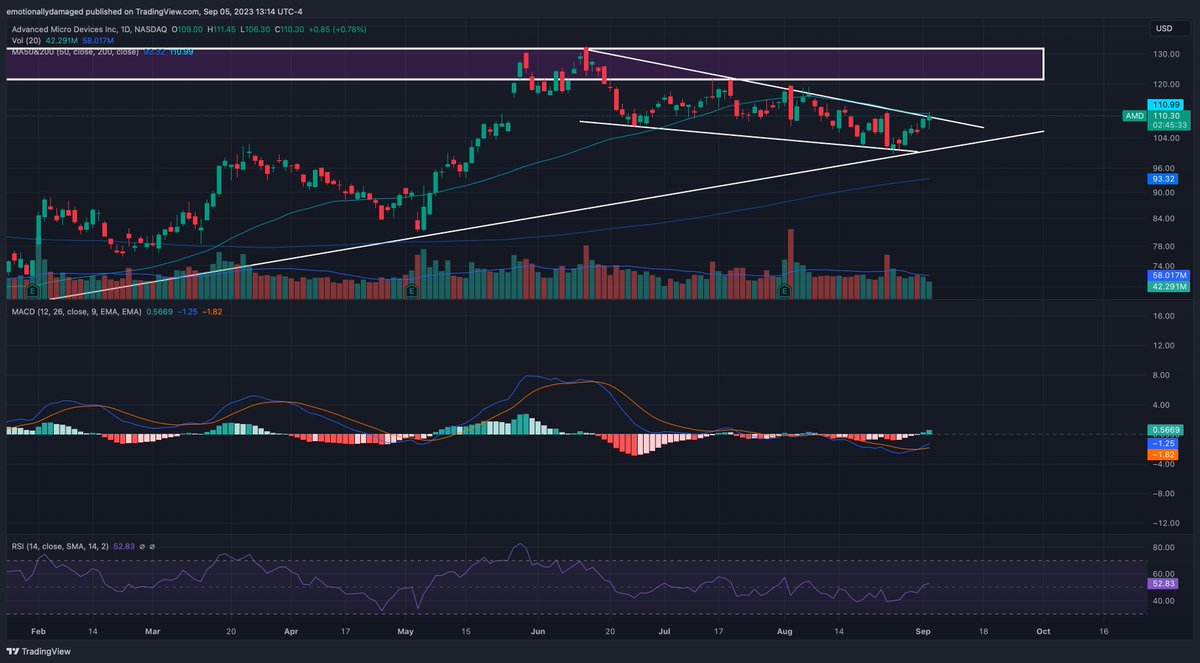Image resolution: width=1200 pixels, height=663 pixels.
Task: Open the earnings 'E' marker near August
Action: point(785,291)
